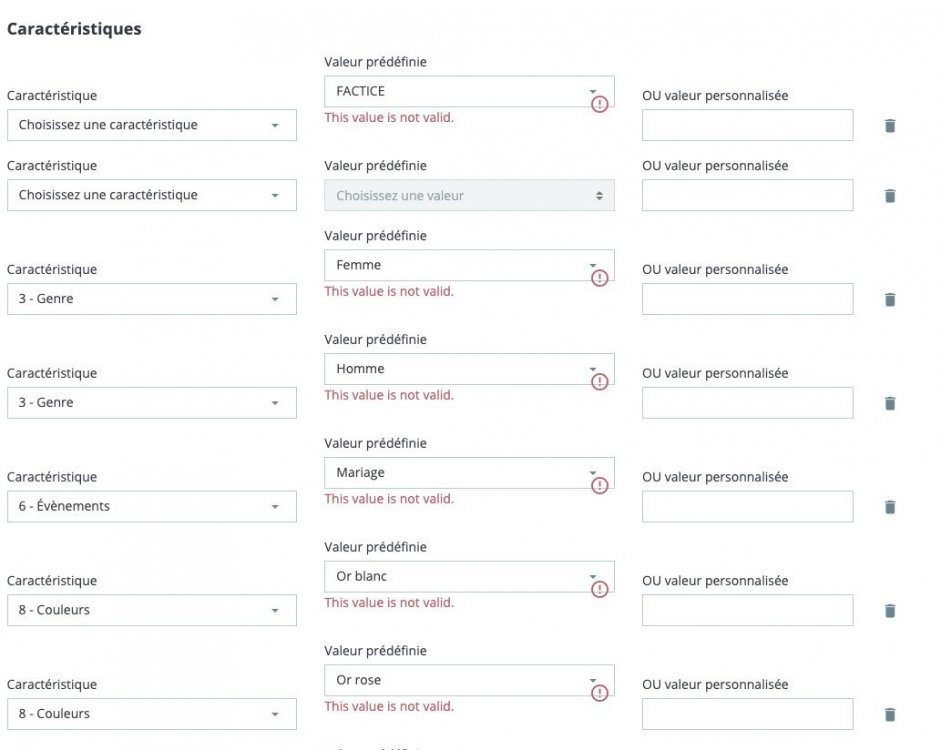Image resolution: width=941 pixels, height=750 pixels.
Task: Delete the Homme genre row using trash icon
Action: (889, 403)
